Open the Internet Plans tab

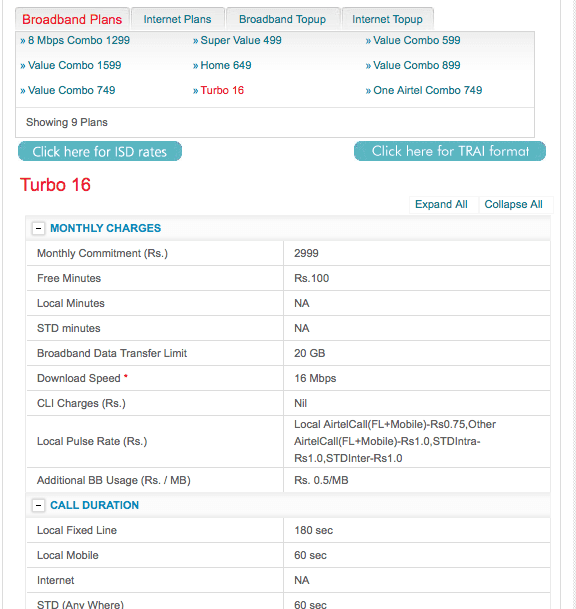coord(177,19)
